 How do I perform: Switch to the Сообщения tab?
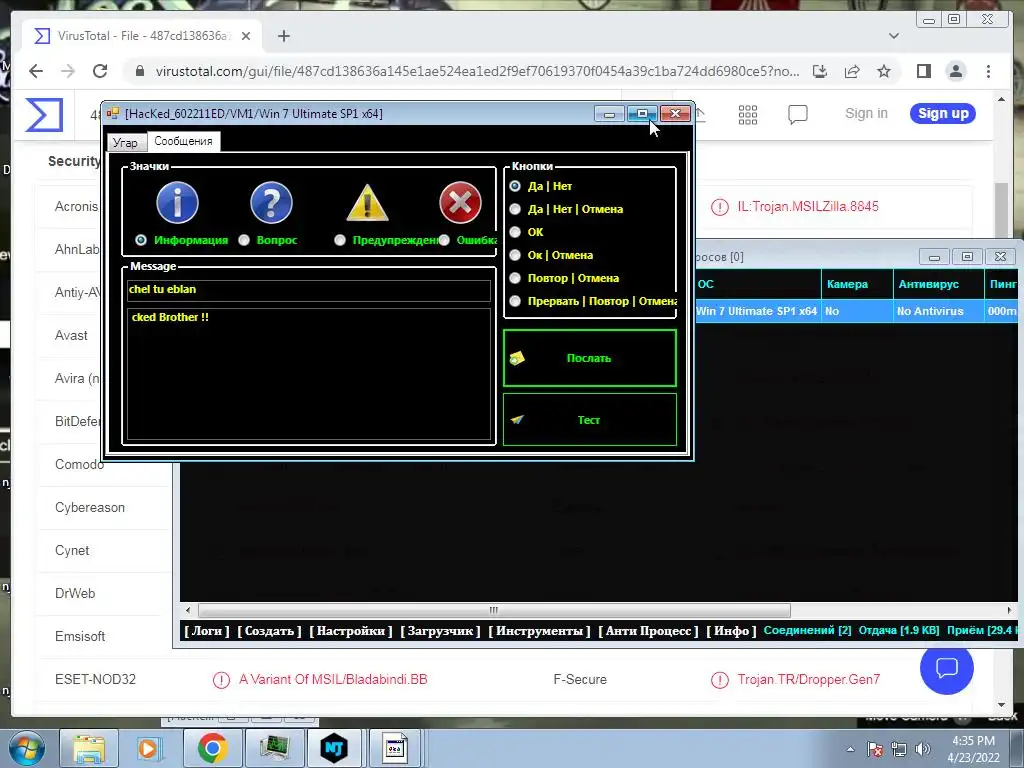(x=184, y=141)
